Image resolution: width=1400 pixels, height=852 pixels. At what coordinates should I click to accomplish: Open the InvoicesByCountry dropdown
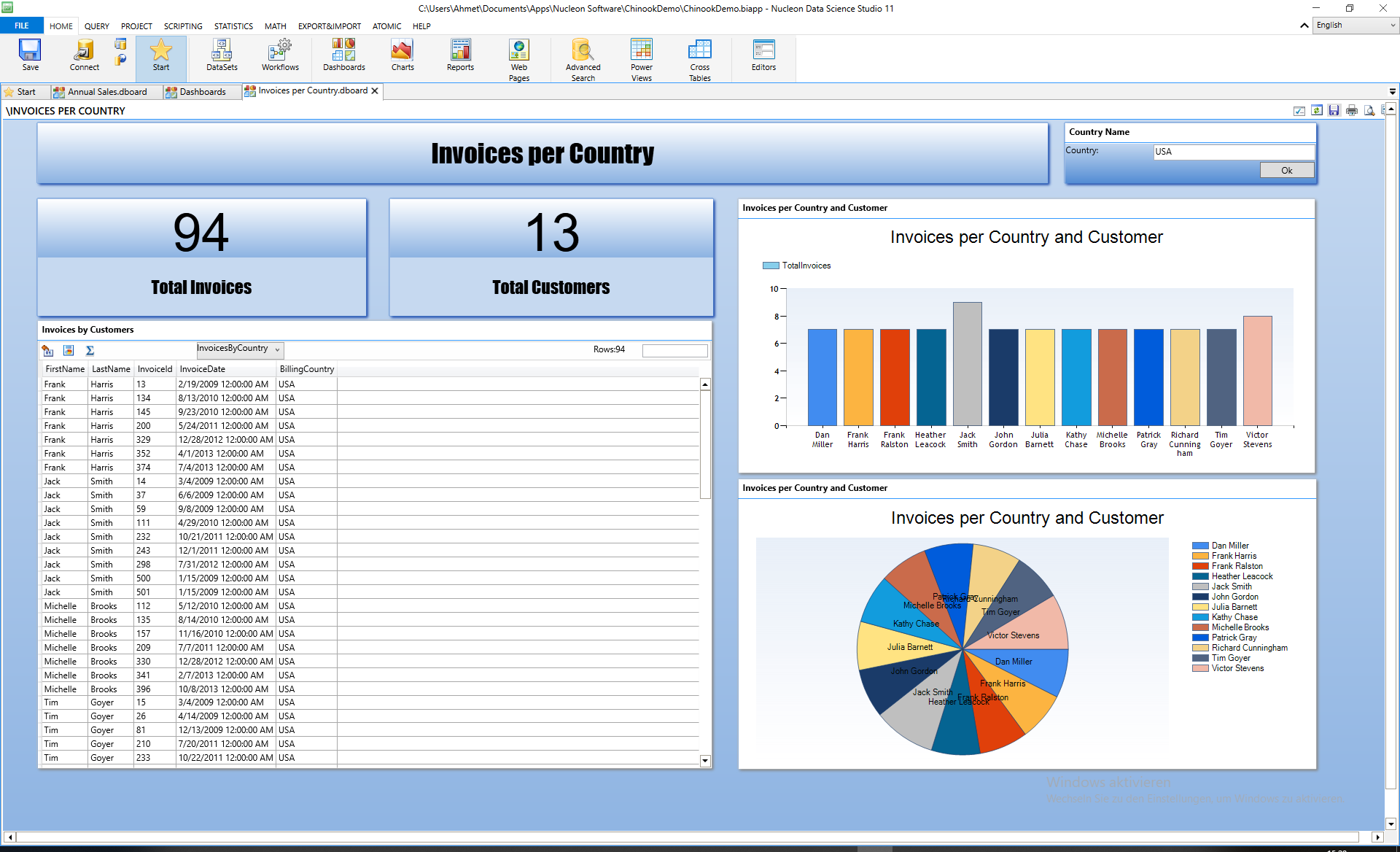tap(278, 349)
